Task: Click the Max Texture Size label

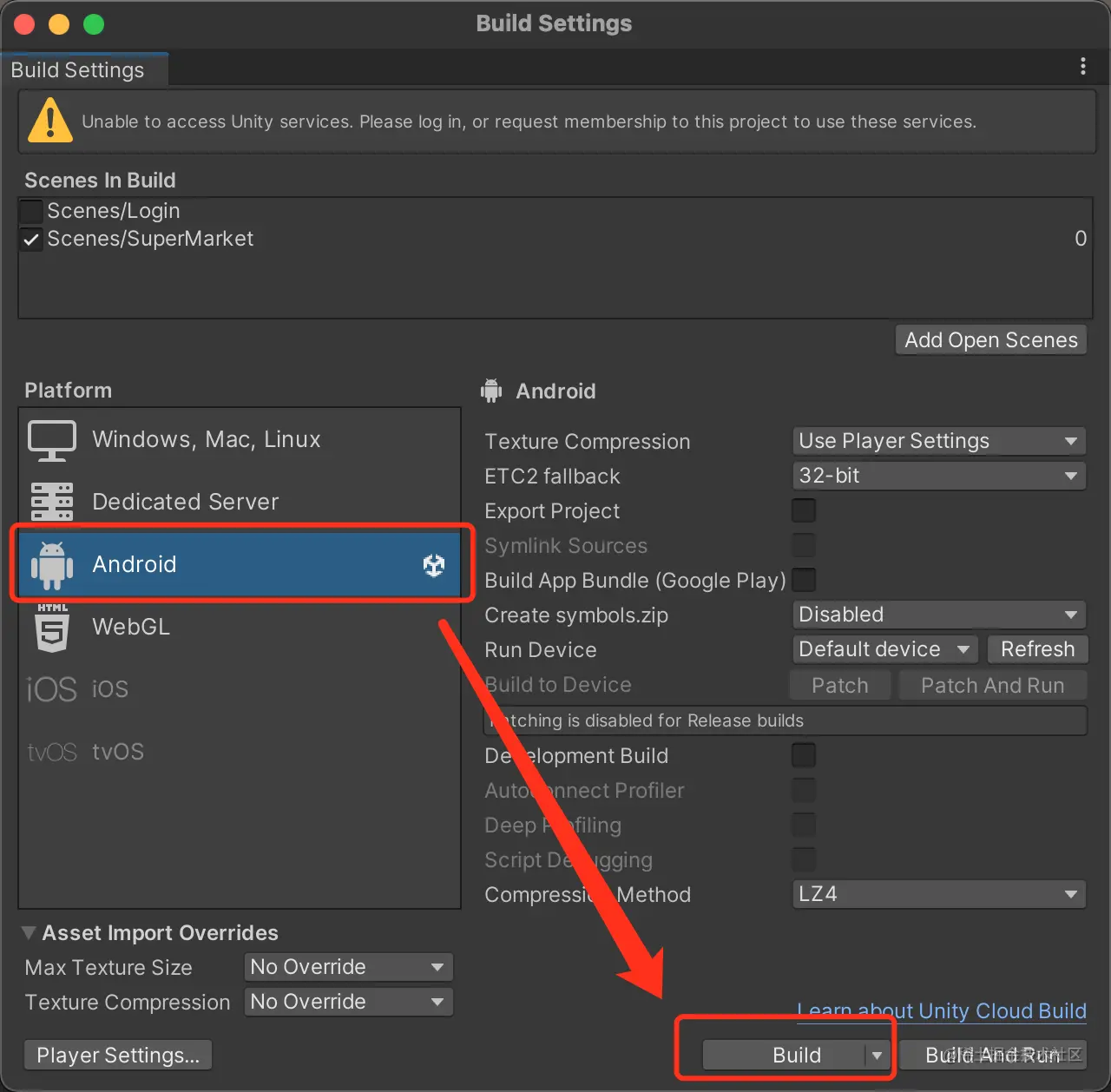Action: (108, 967)
